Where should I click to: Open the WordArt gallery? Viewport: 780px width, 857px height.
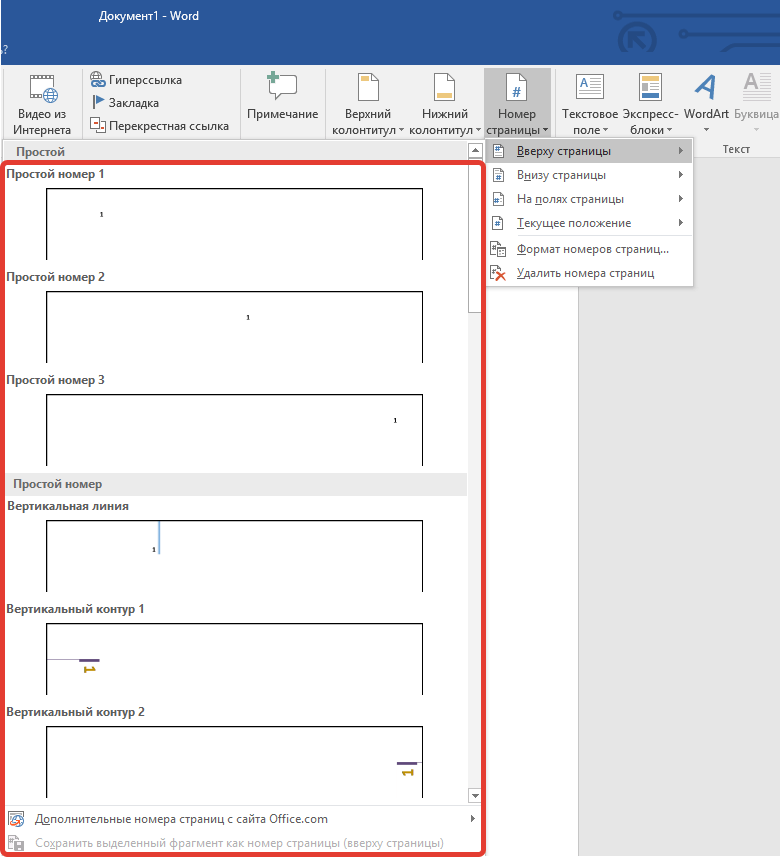click(x=706, y=104)
